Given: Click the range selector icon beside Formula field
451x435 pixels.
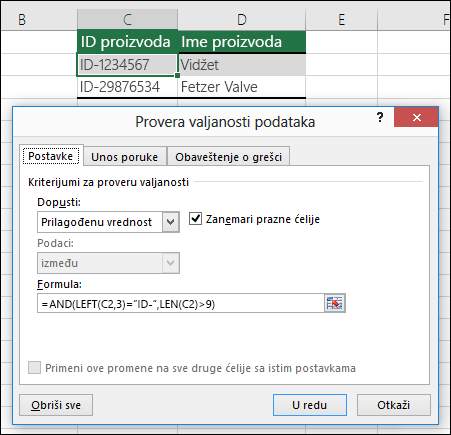Looking at the screenshot, I should [334, 303].
